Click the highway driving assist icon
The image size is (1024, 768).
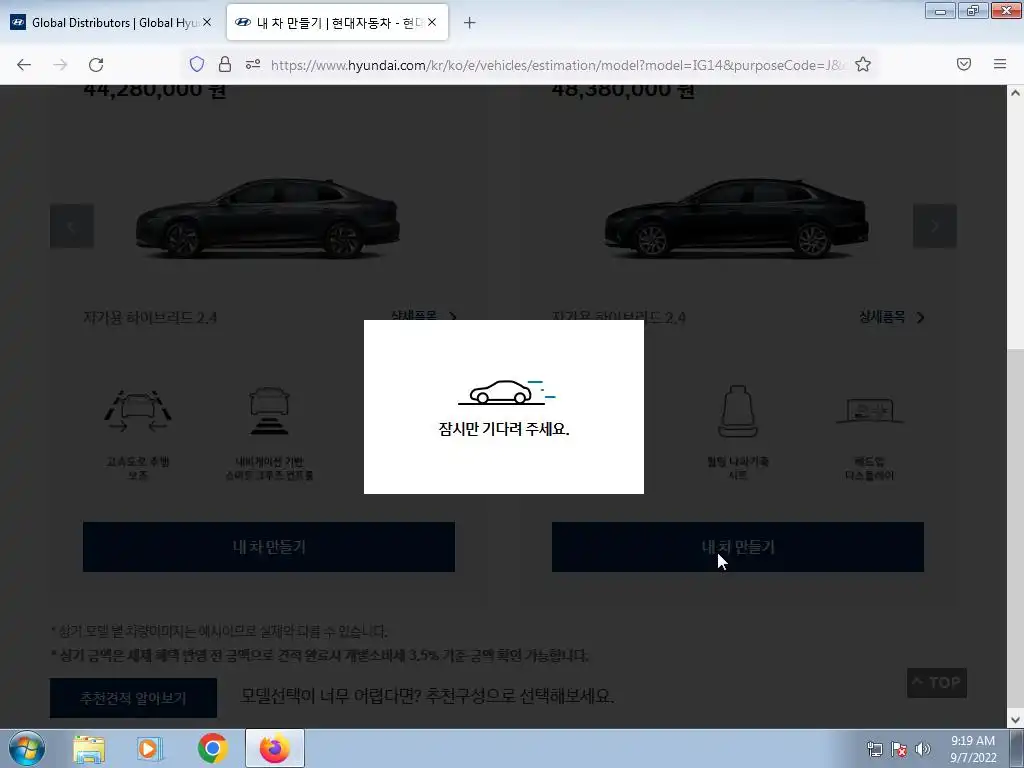pos(138,411)
